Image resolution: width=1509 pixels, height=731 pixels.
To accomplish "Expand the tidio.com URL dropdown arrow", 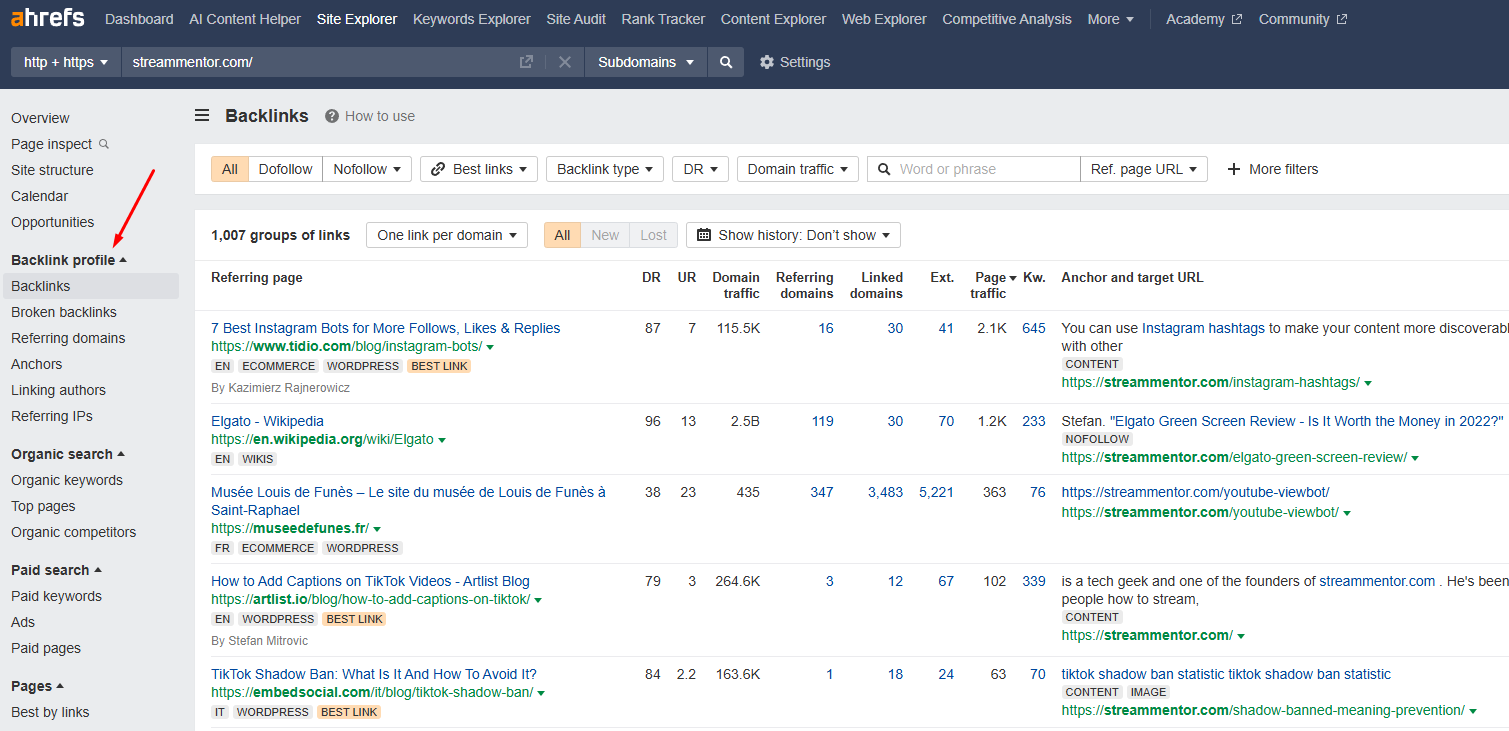I will [490, 347].
